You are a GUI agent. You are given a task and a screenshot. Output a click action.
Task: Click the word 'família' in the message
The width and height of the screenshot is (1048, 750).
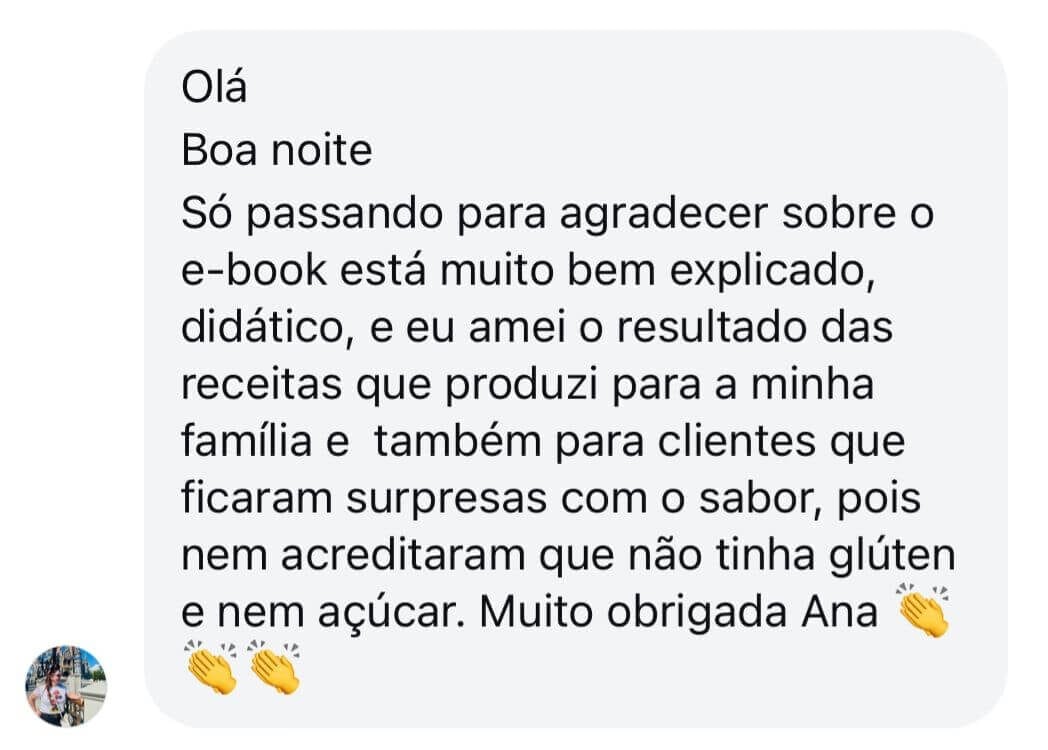point(247,442)
